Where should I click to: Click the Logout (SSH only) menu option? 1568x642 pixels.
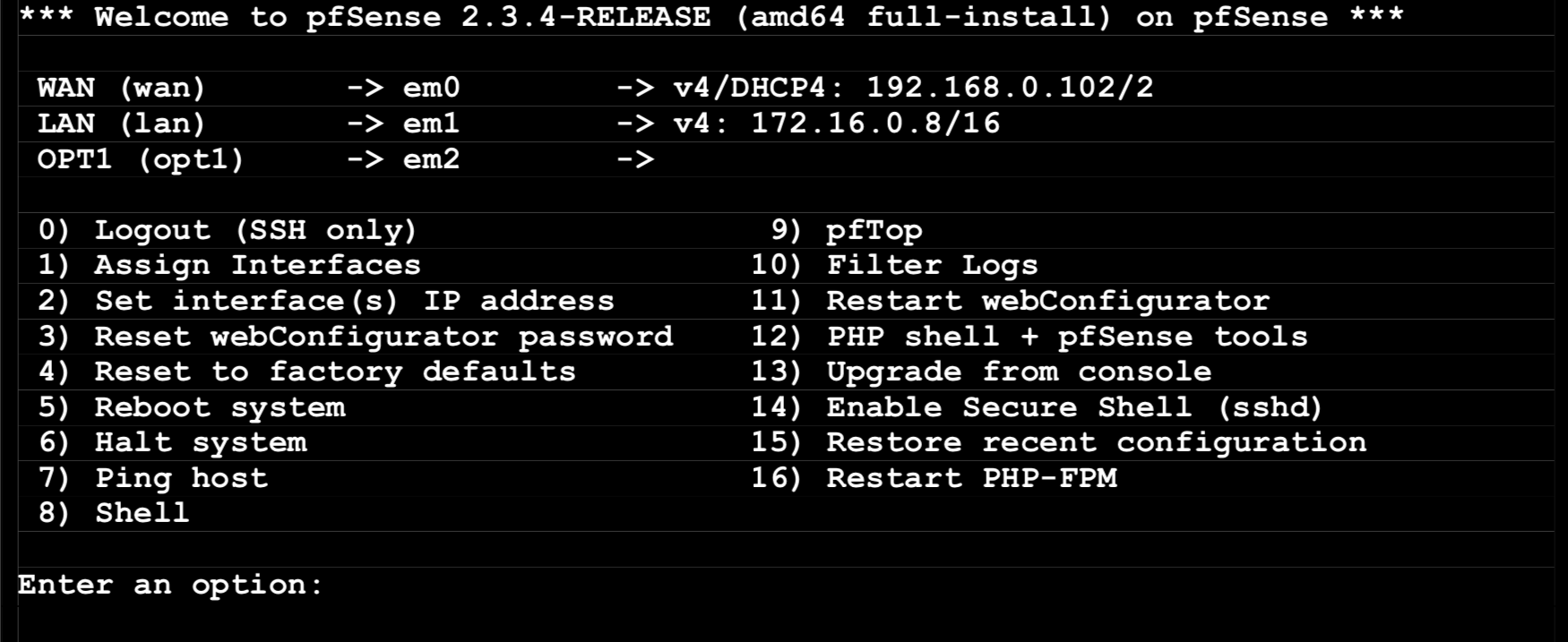[228, 230]
